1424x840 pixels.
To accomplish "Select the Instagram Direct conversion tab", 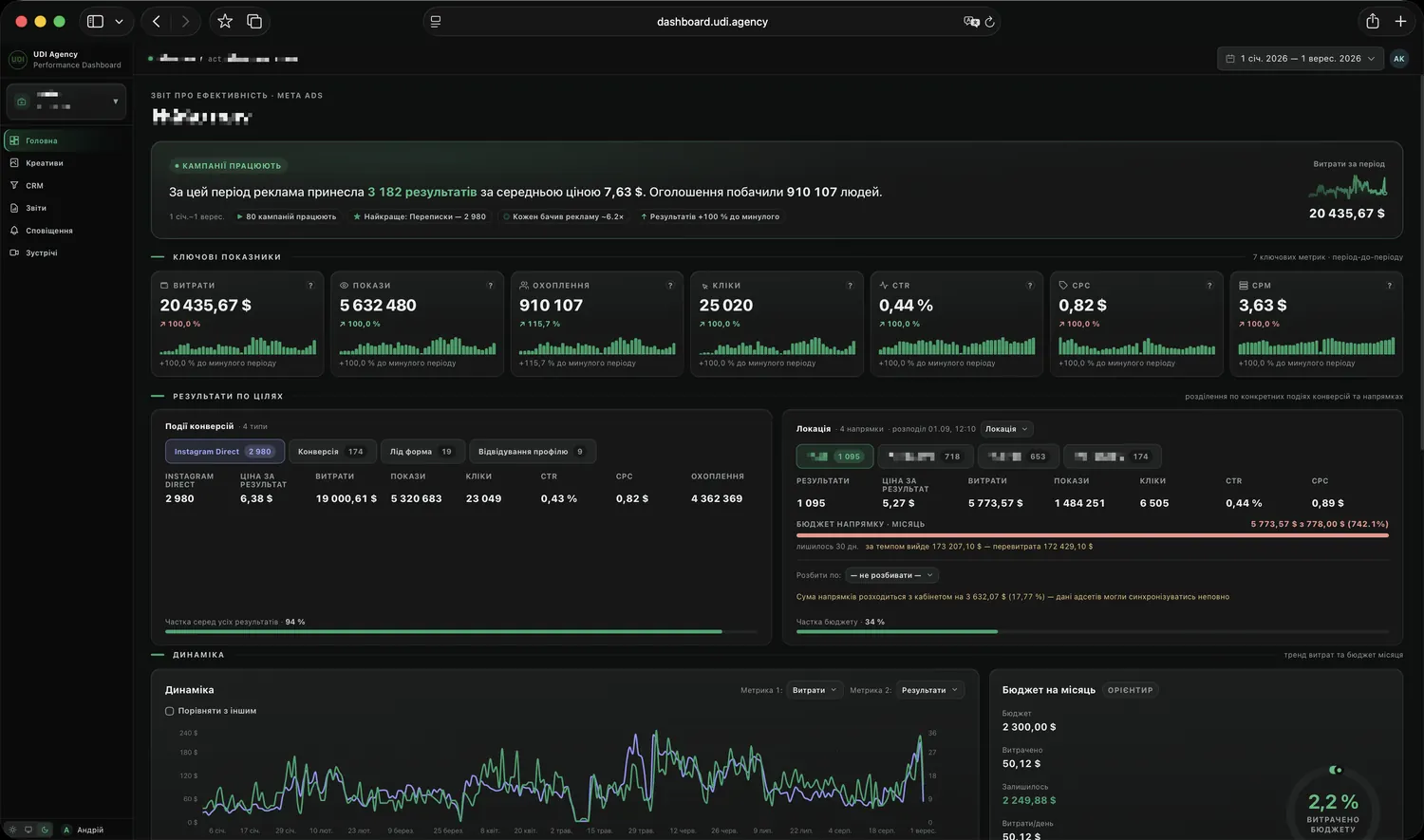I will 225,452.
